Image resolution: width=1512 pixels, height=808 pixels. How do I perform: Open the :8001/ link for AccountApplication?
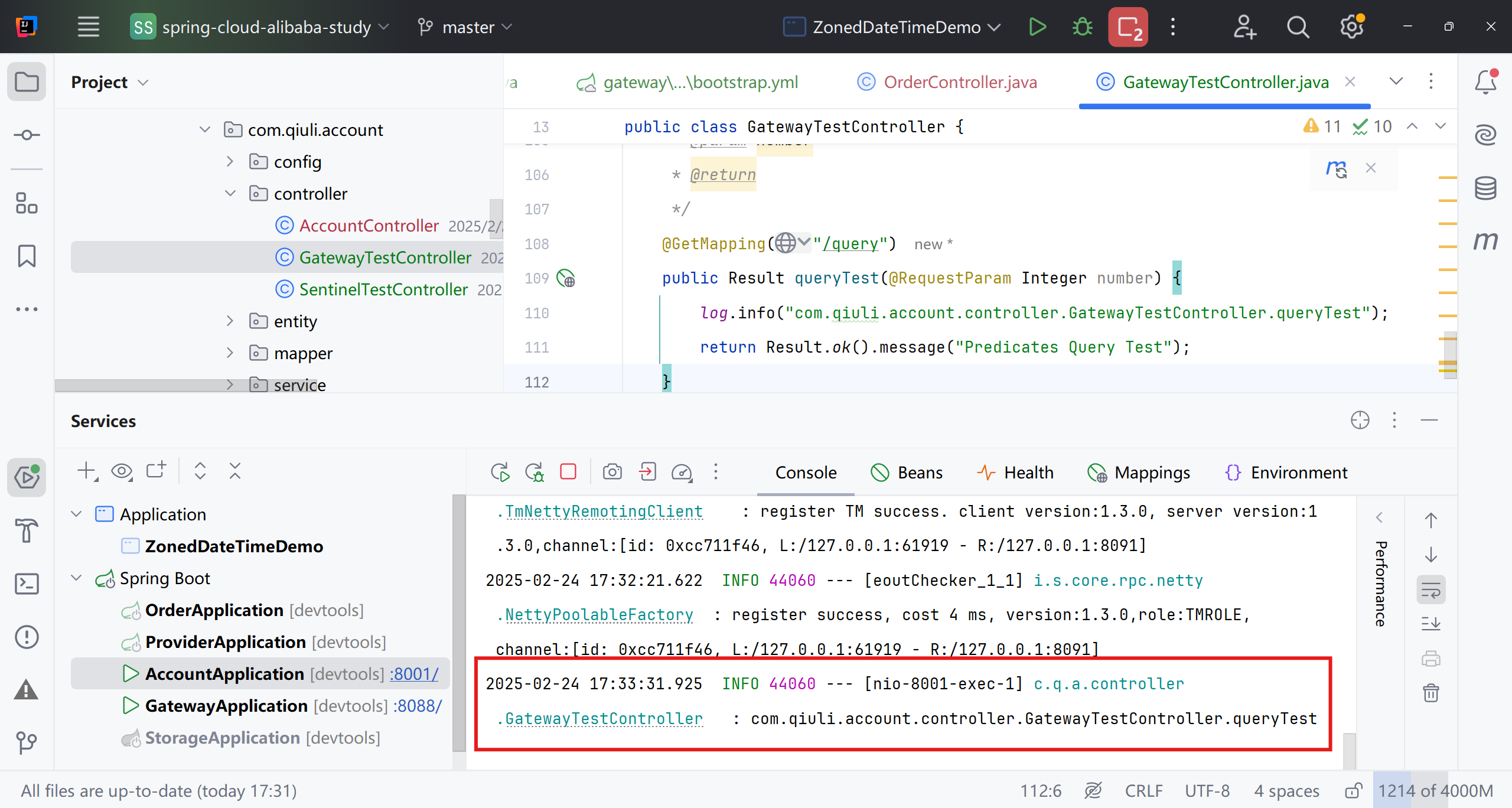click(413, 674)
